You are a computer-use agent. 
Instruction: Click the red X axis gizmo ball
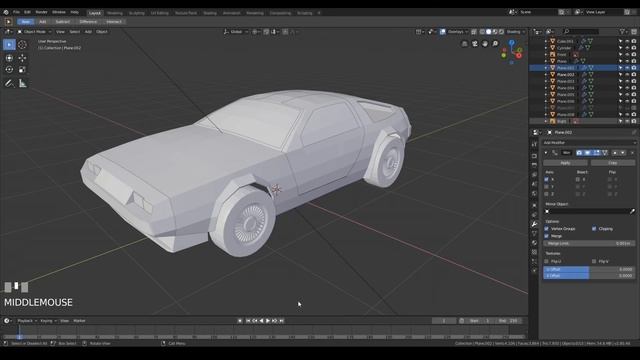(x=519, y=56)
